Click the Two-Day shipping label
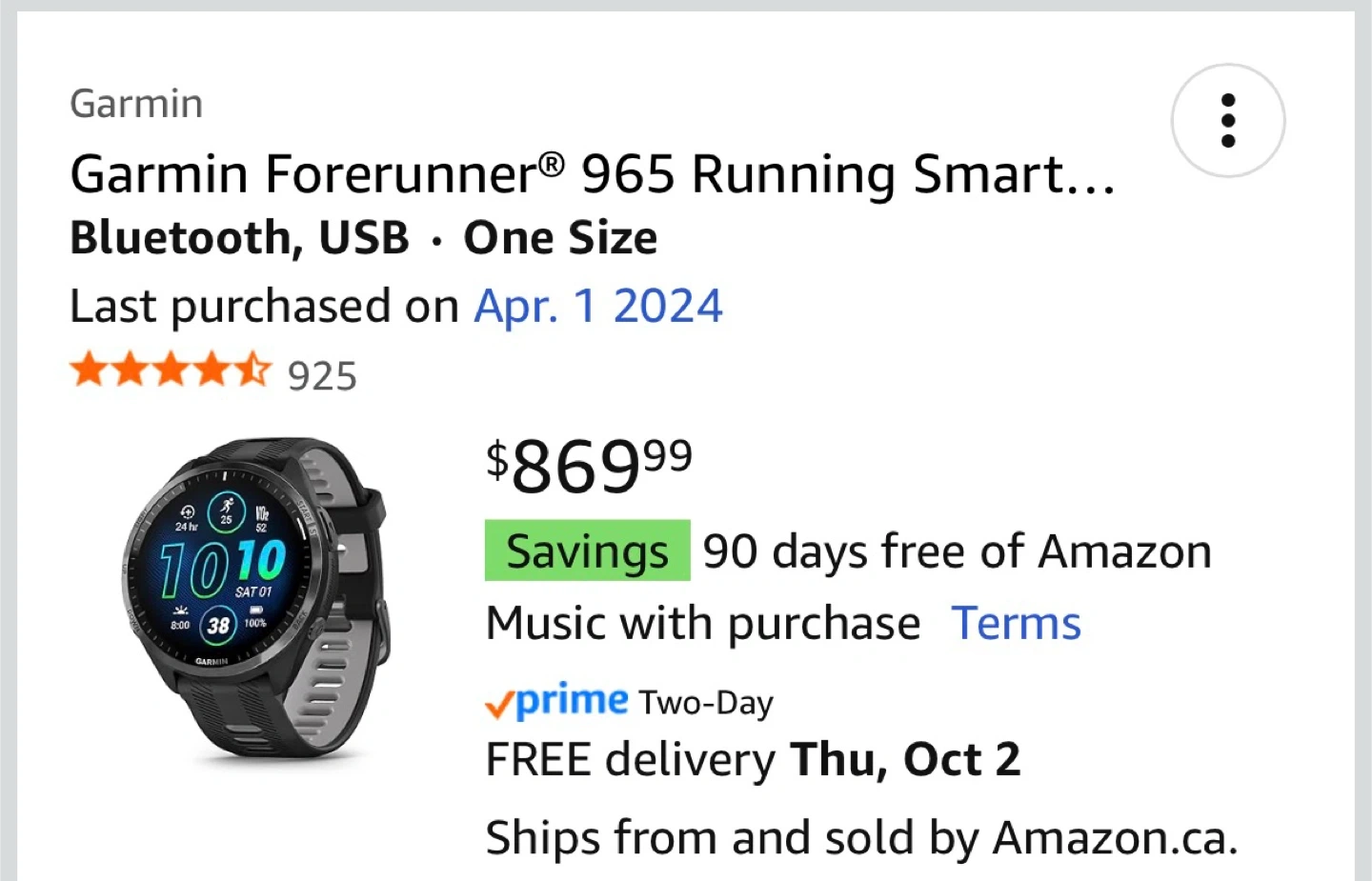 pyautogui.click(x=706, y=703)
